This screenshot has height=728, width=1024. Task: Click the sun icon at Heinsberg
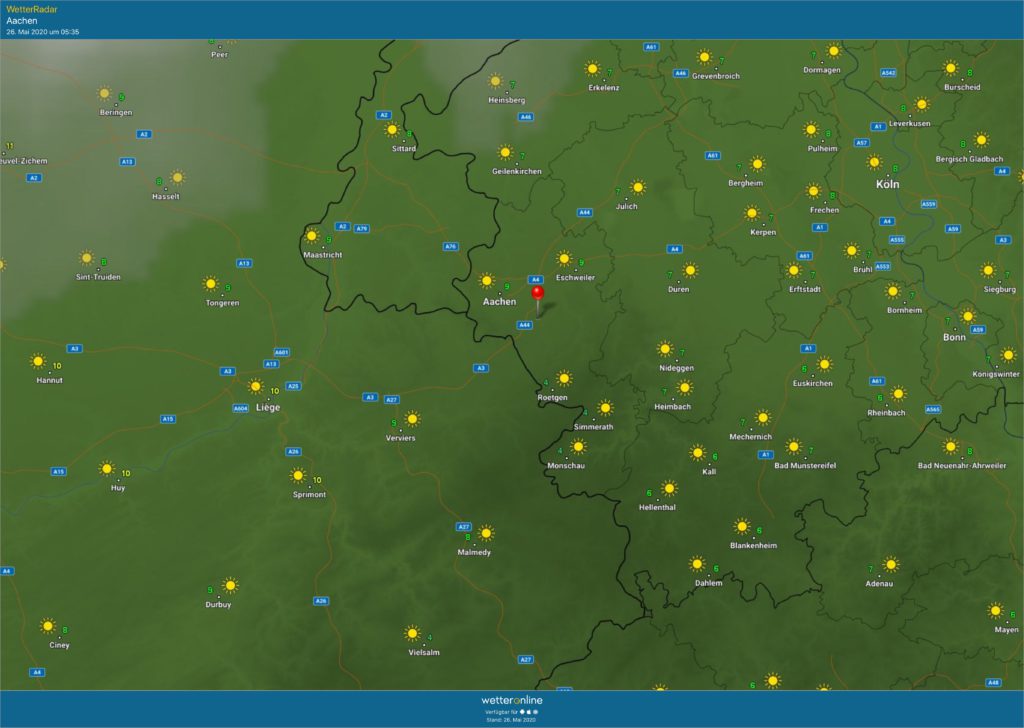pos(496,81)
